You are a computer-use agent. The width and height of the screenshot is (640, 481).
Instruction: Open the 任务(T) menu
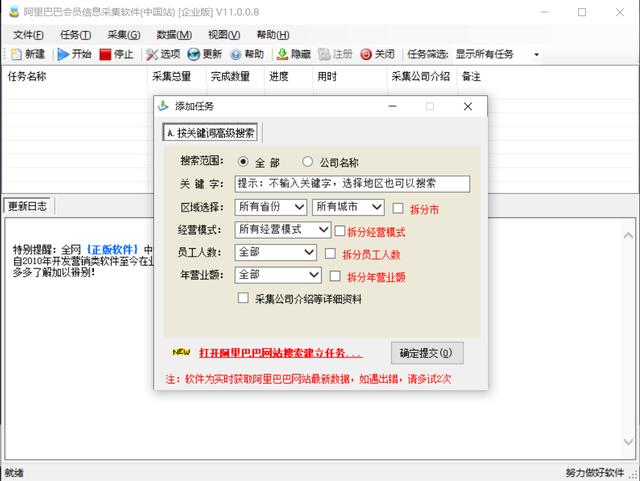tap(76, 35)
